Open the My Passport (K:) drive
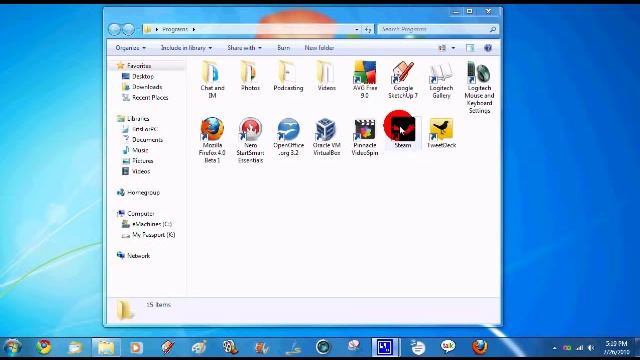Image resolution: width=640 pixels, height=360 pixels. [153, 235]
